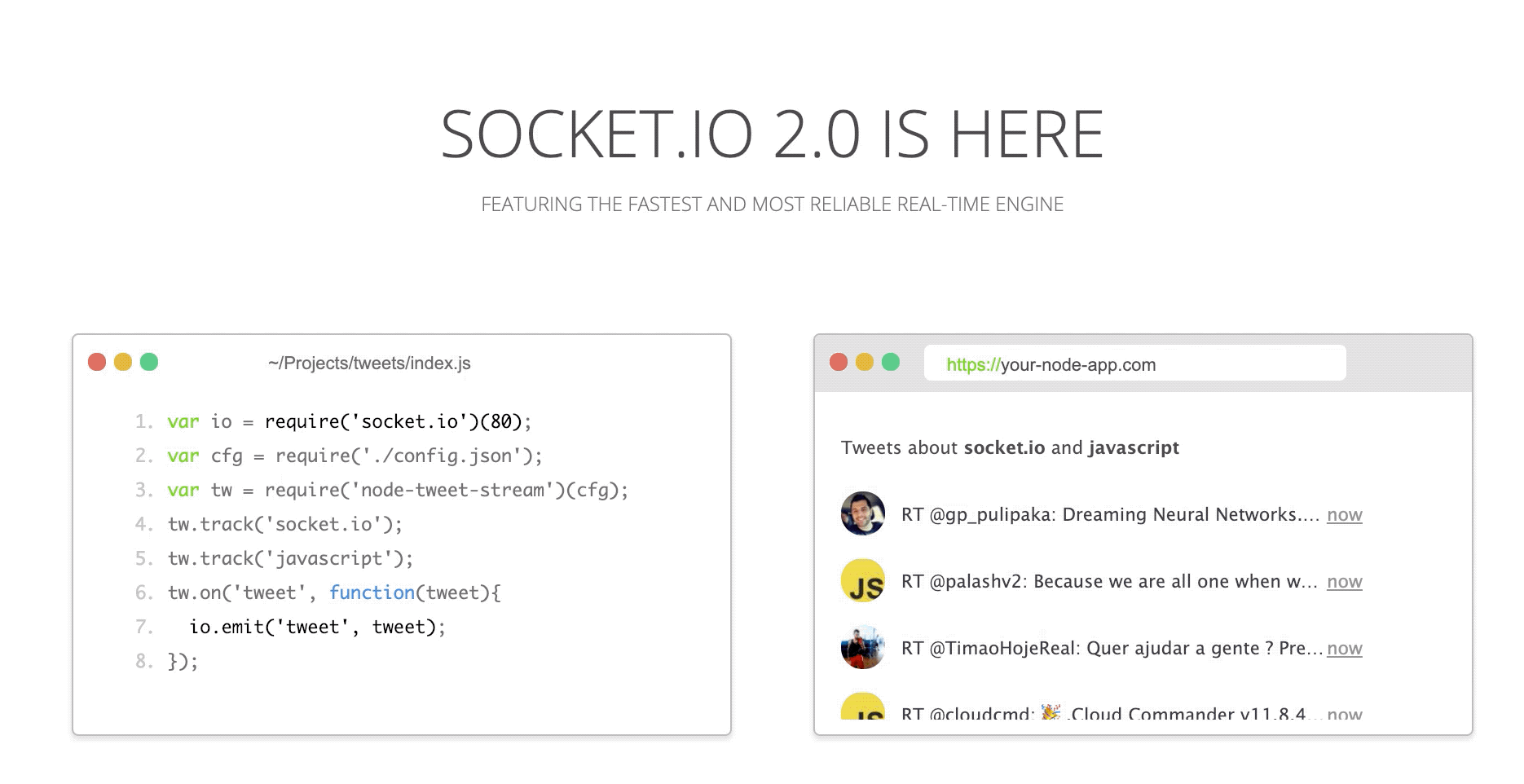Image resolution: width=1524 pixels, height=784 pixels.
Task: Open the "now" link on the @gp_pulipaka tweet
Action: (x=1345, y=514)
